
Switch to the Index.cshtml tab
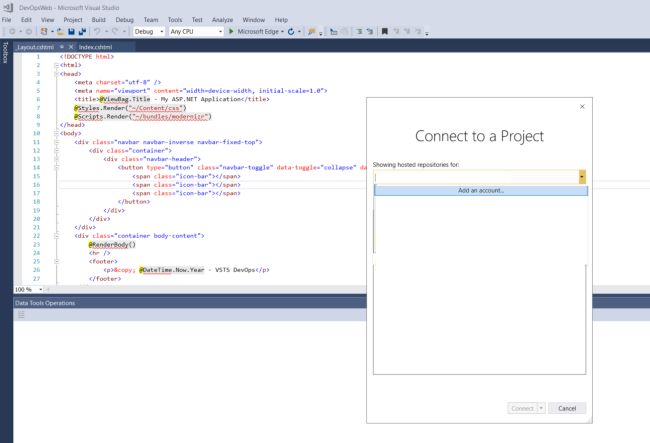tap(97, 46)
